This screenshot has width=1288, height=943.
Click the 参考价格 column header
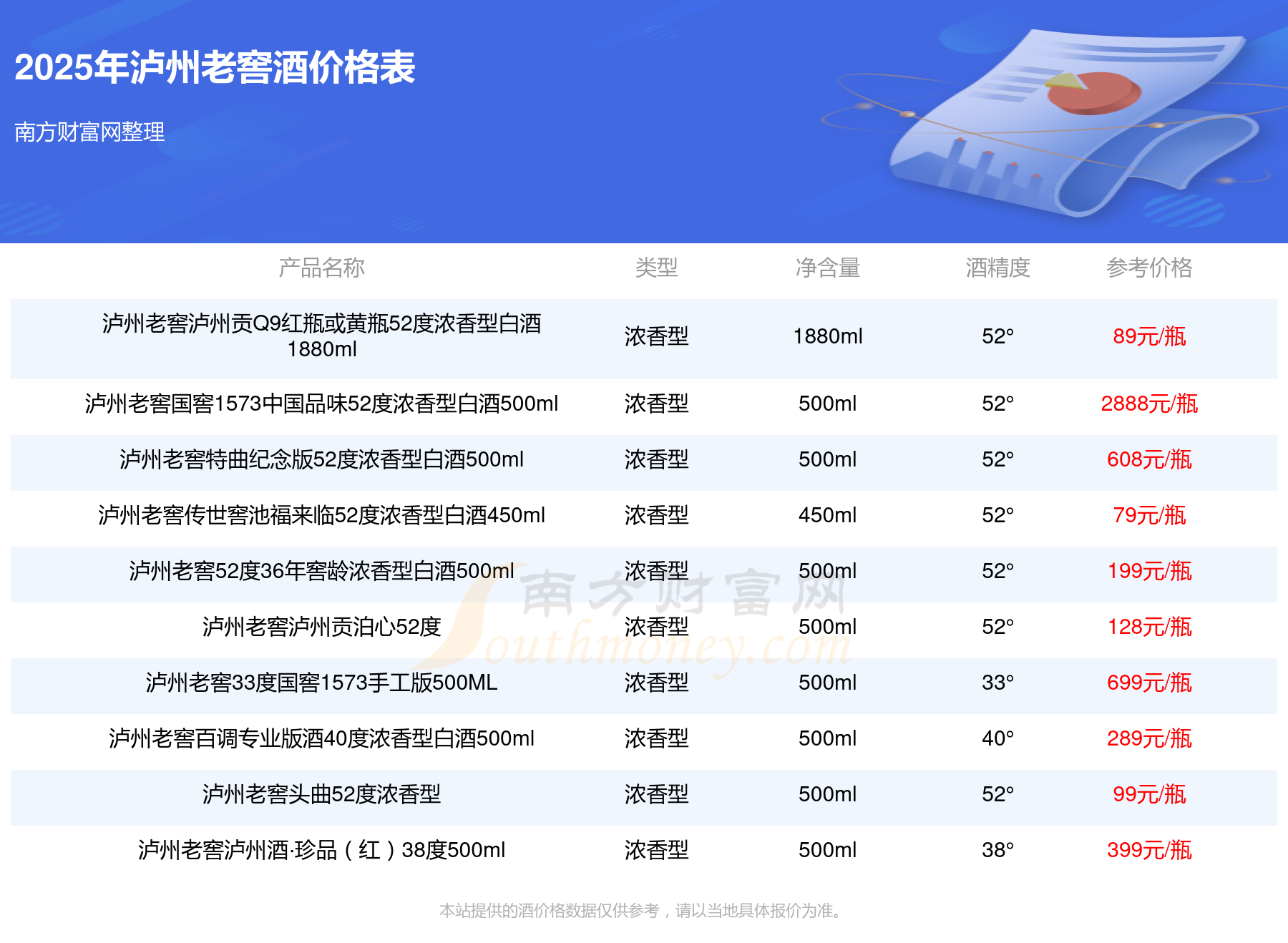(x=1149, y=268)
